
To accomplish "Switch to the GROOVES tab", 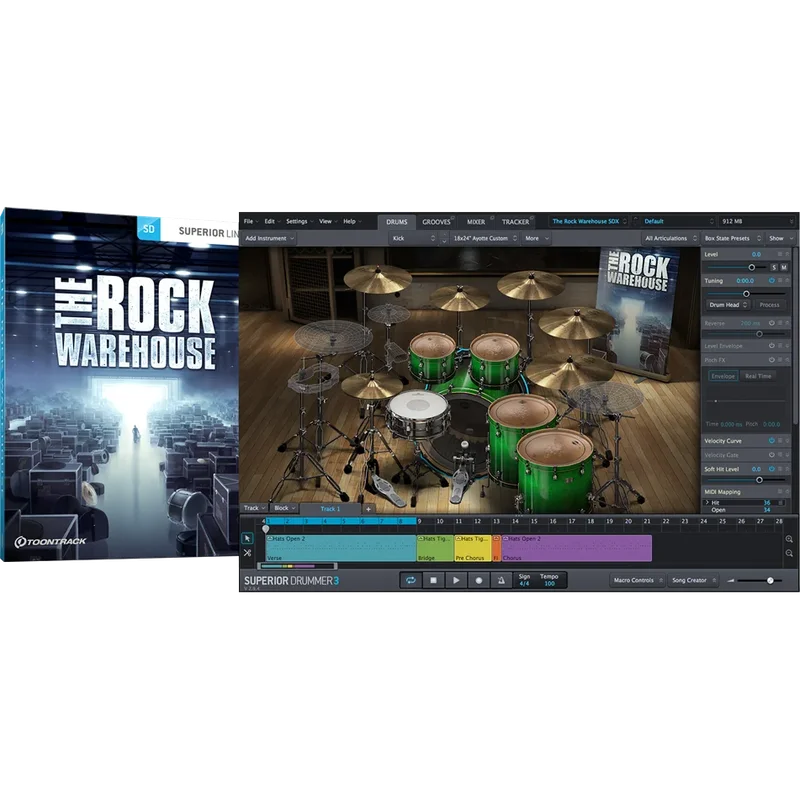I will (436, 222).
